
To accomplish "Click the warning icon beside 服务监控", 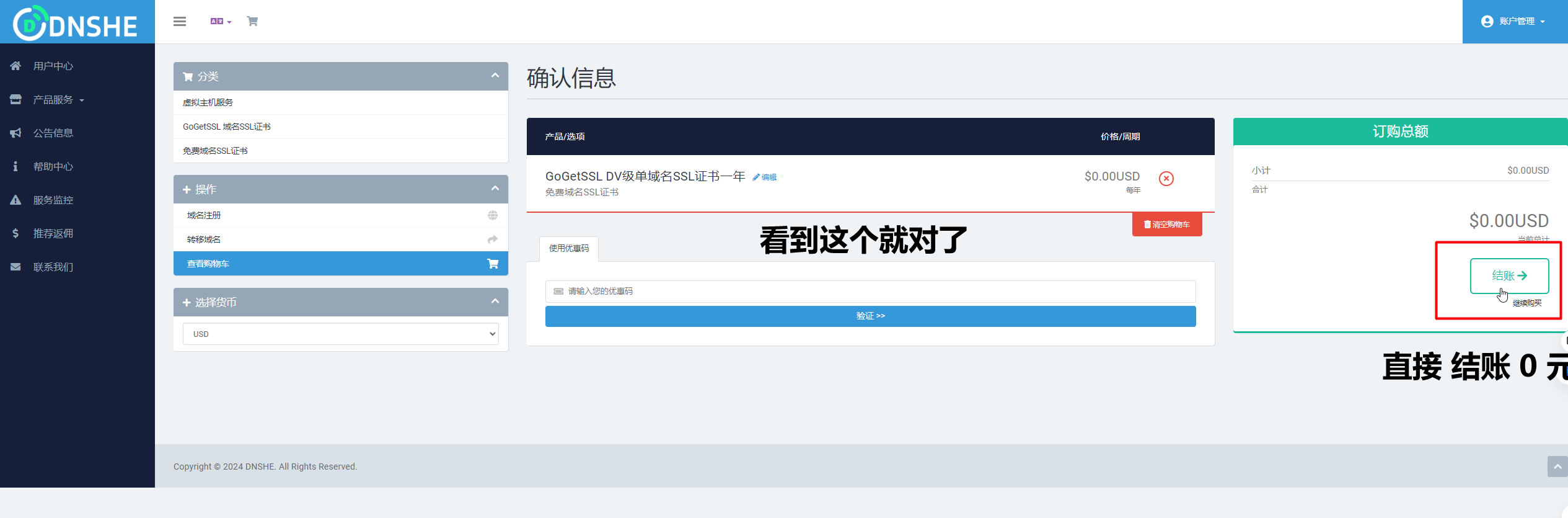I will pos(15,200).
